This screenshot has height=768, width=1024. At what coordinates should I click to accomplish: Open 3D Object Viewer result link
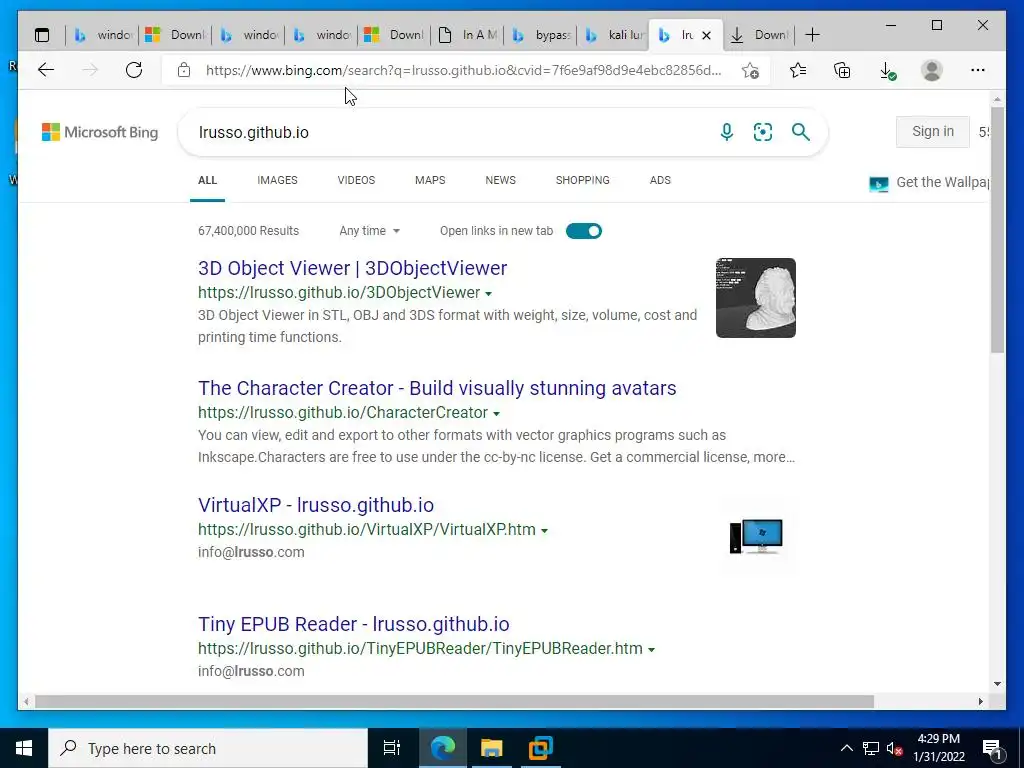tap(353, 268)
